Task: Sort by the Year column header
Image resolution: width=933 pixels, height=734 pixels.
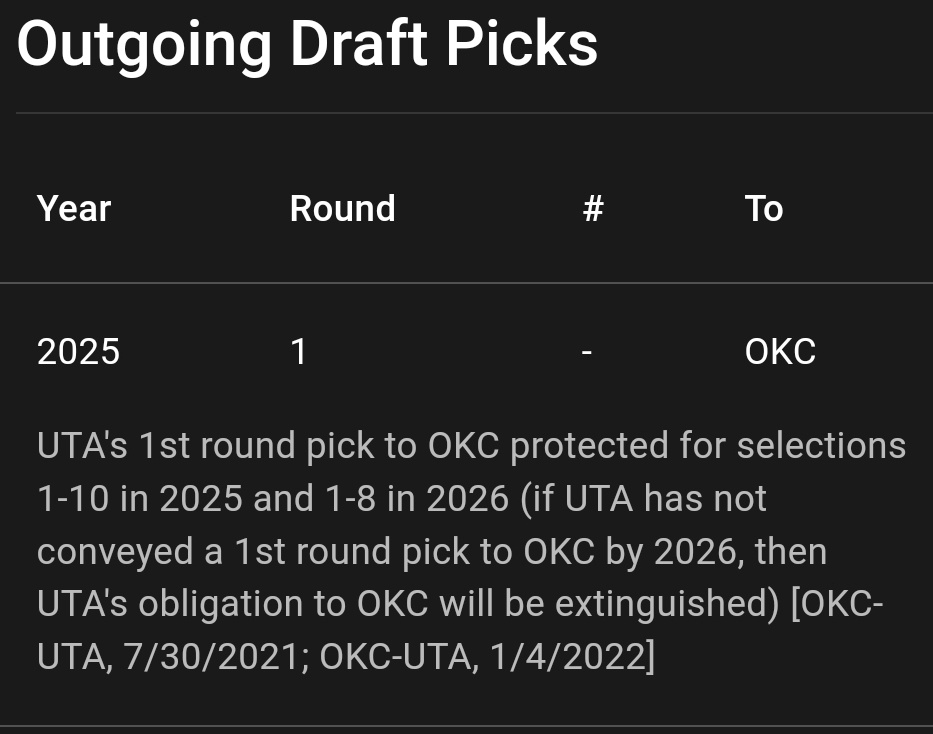Action: [x=74, y=209]
